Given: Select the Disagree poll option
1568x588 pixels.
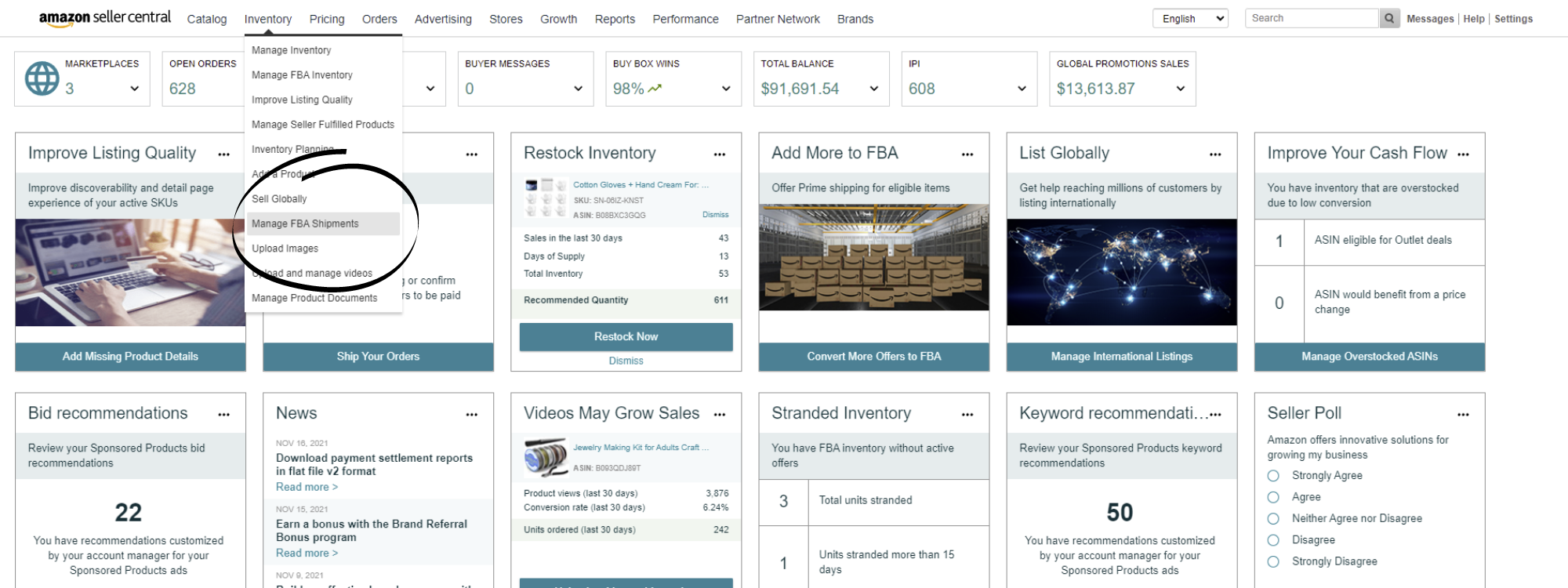Looking at the screenshot, I should pyautogui.click(x=1273, y=540).
